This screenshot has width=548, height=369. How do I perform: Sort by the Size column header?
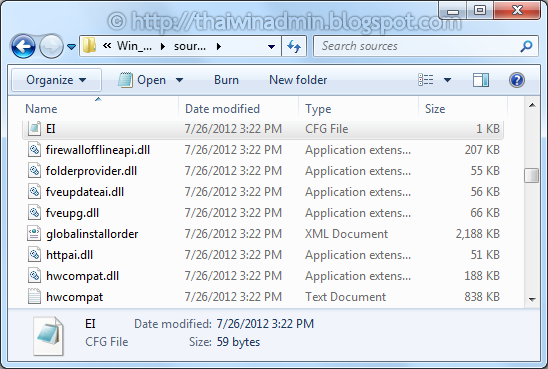click(x=435, y=109)
